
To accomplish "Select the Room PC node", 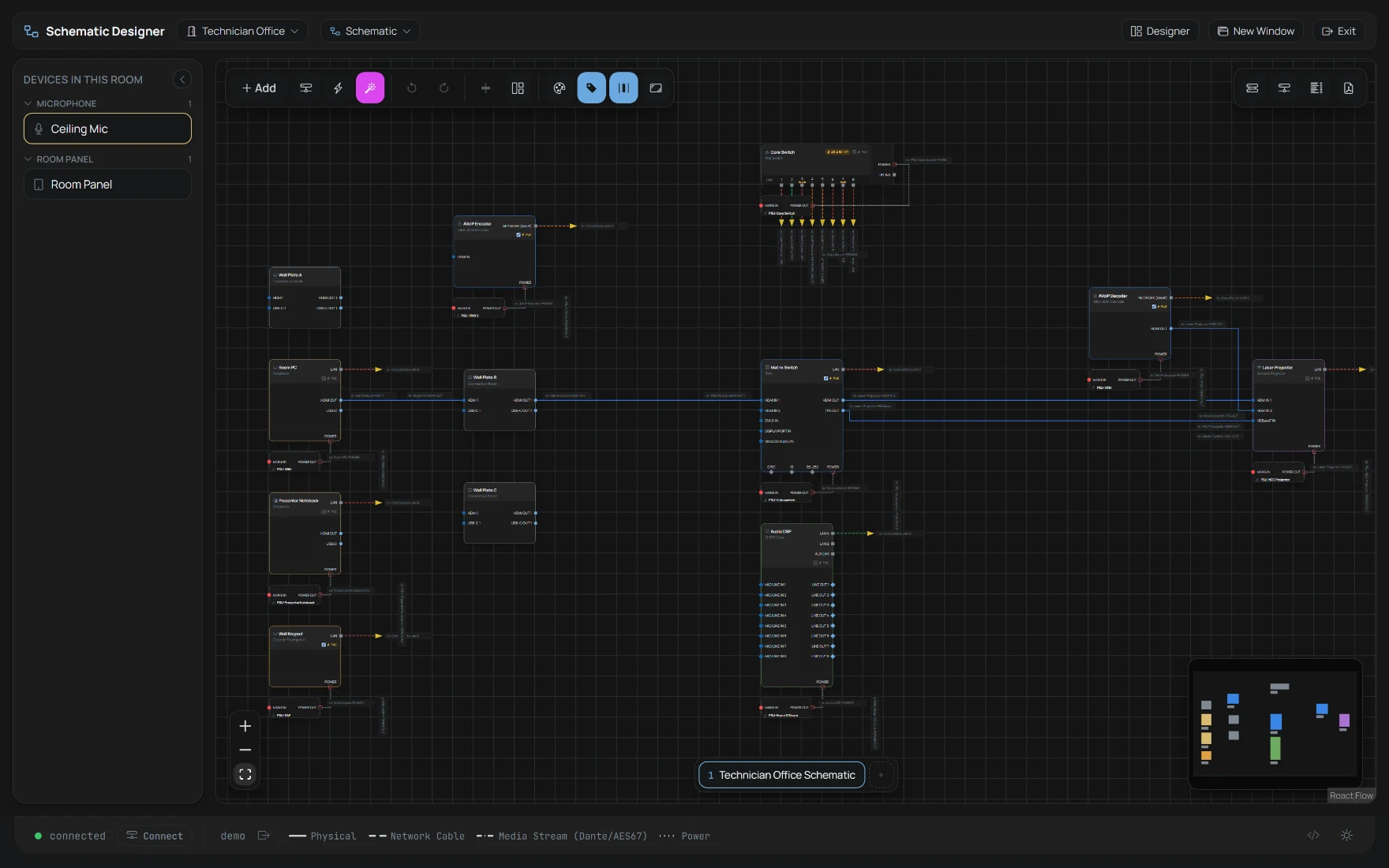I will (305, 400).
